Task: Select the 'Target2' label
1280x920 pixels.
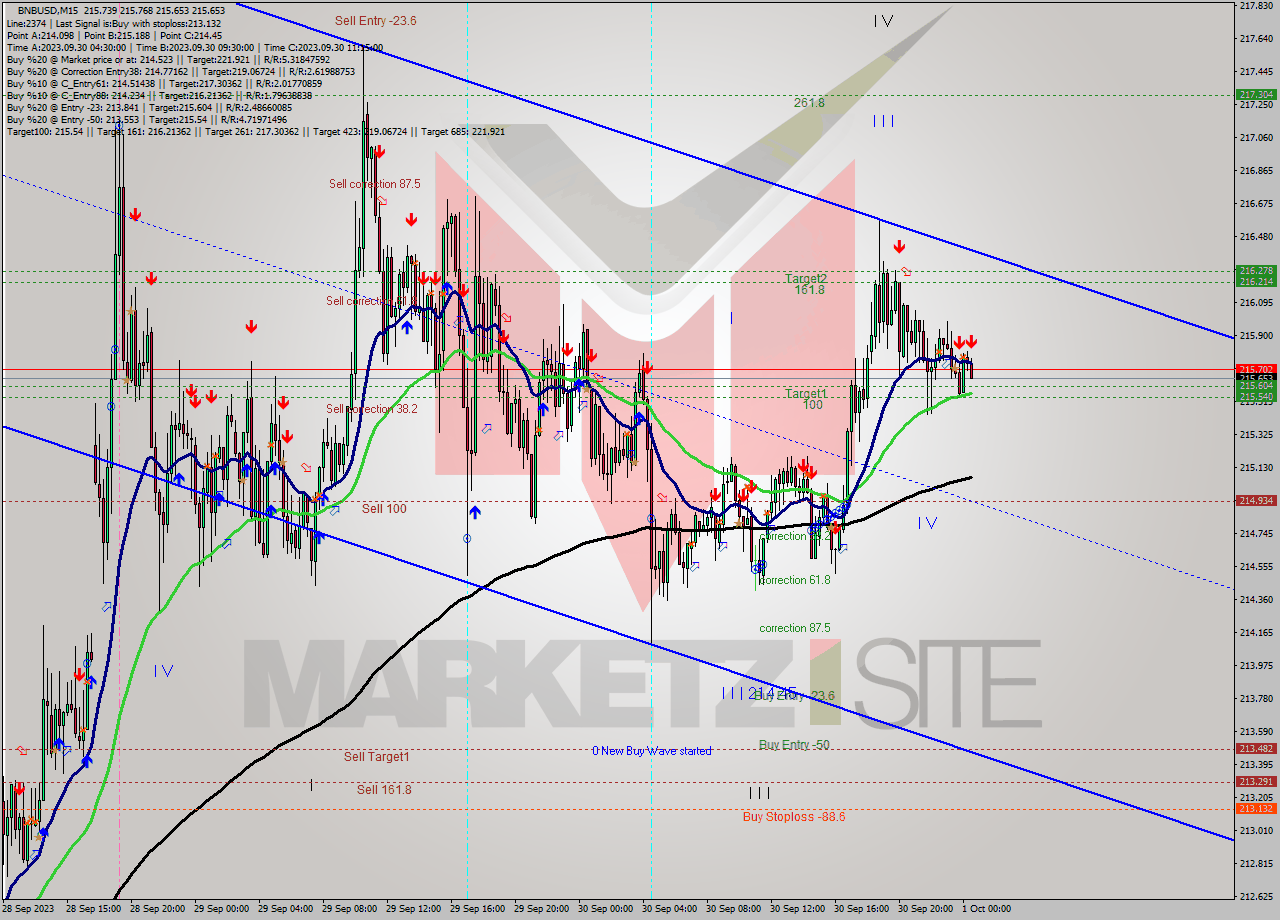Action: (x=805, y=278)
